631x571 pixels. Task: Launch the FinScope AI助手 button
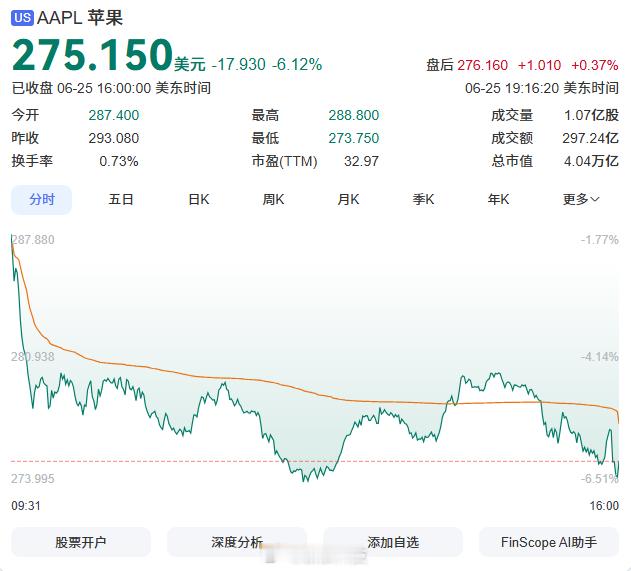549,542
